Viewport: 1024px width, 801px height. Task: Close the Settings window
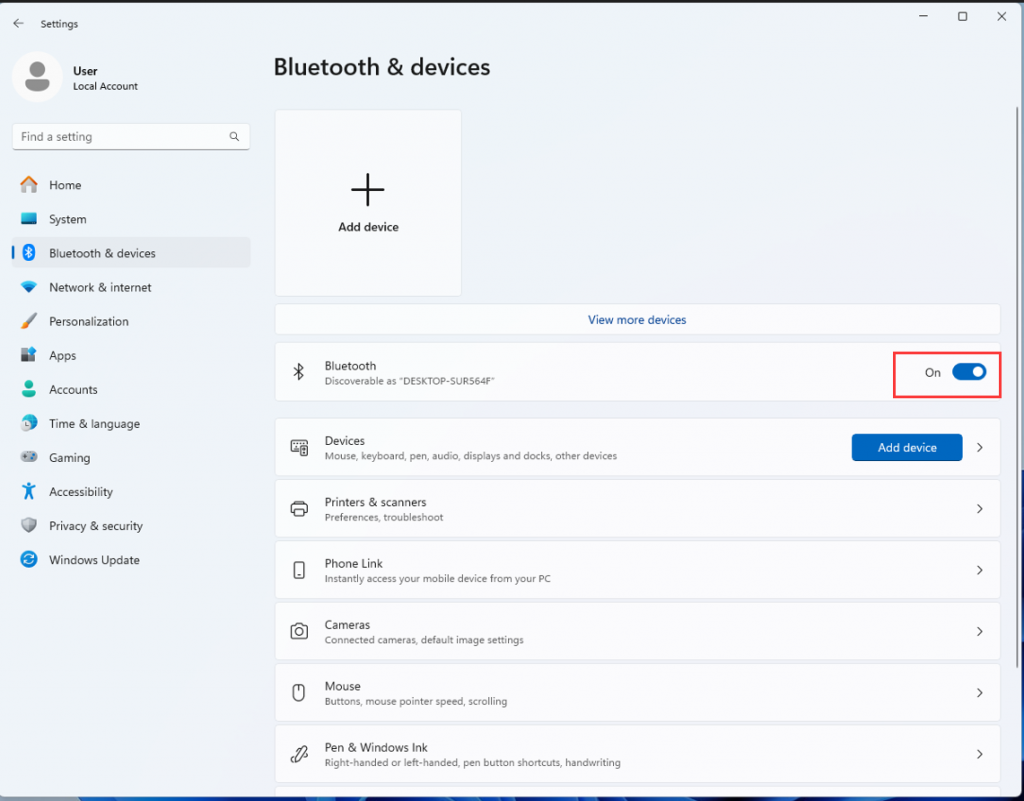(1002, 16)
